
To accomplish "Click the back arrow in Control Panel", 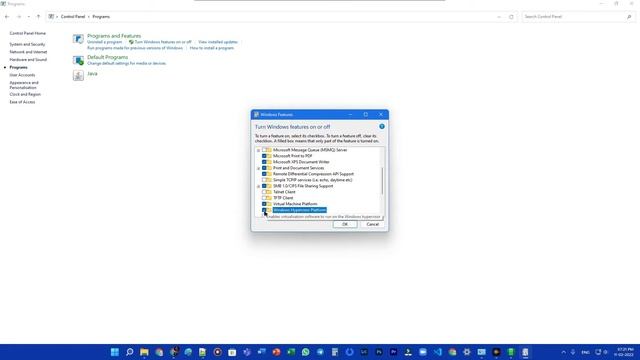I will pos(7,17).
